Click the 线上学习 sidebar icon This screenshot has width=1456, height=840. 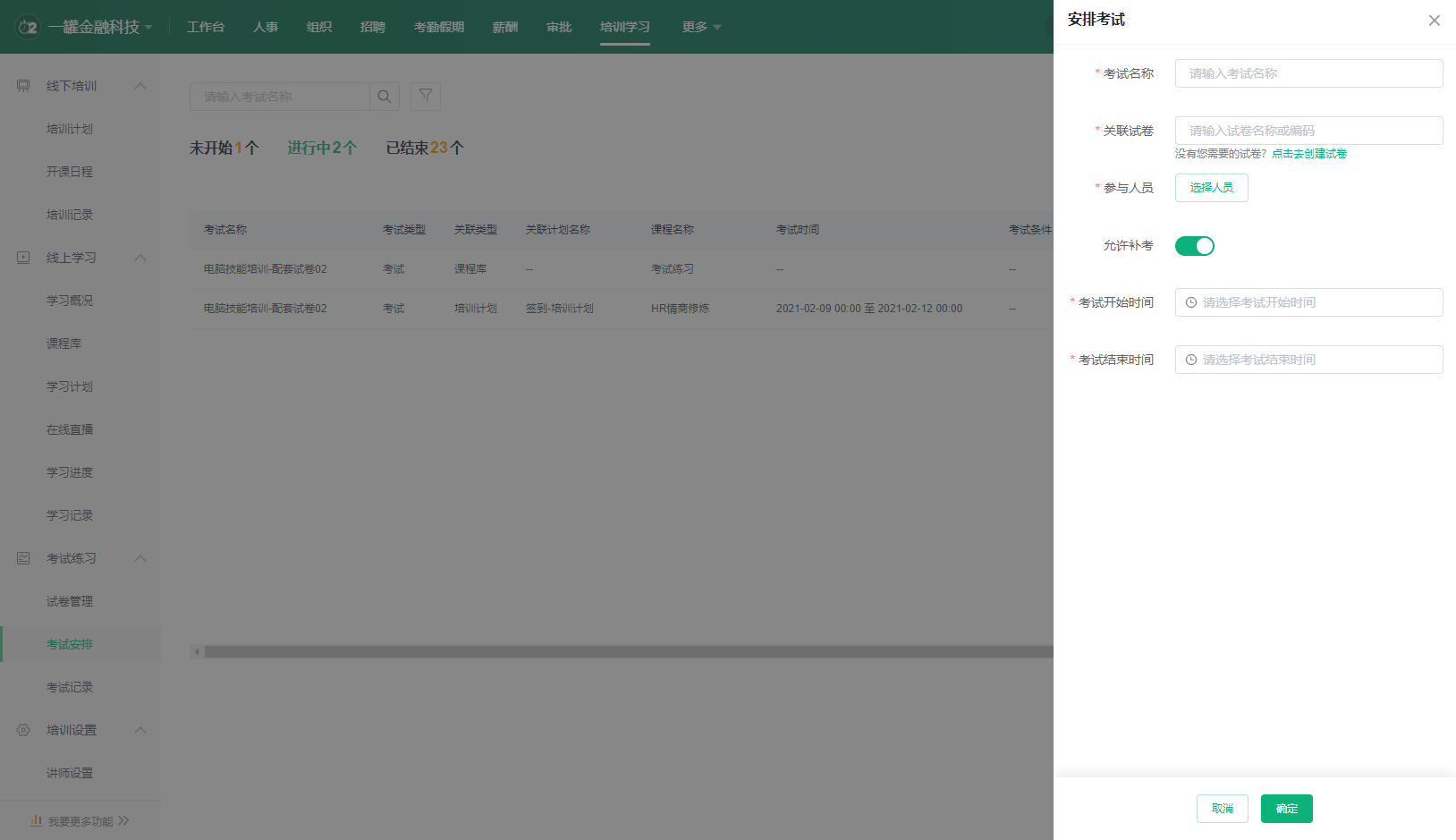tap(23, 258)
